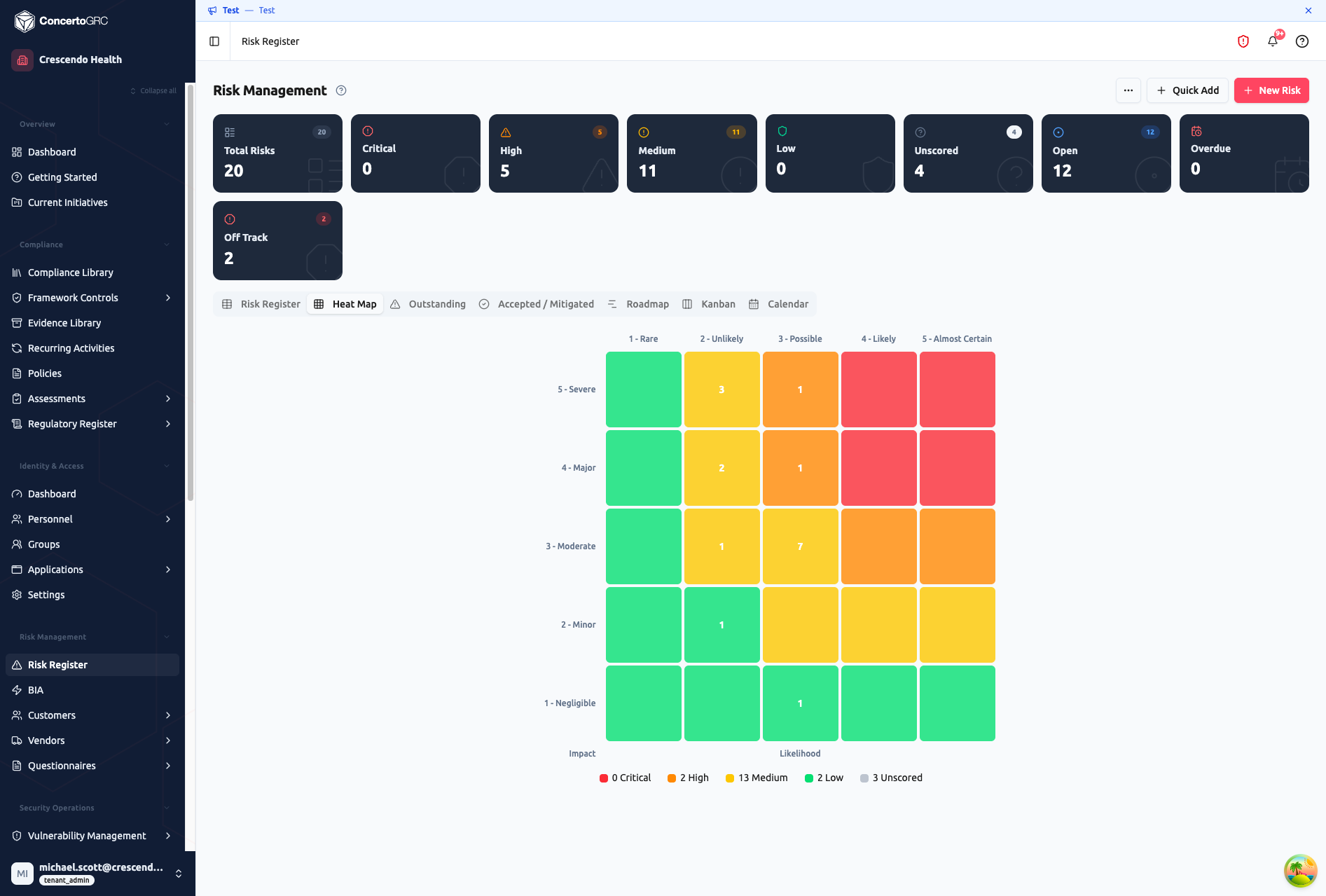Switch to Outstanding tab
This screenshot has height=896, width=1326.
tap(428, 304)
